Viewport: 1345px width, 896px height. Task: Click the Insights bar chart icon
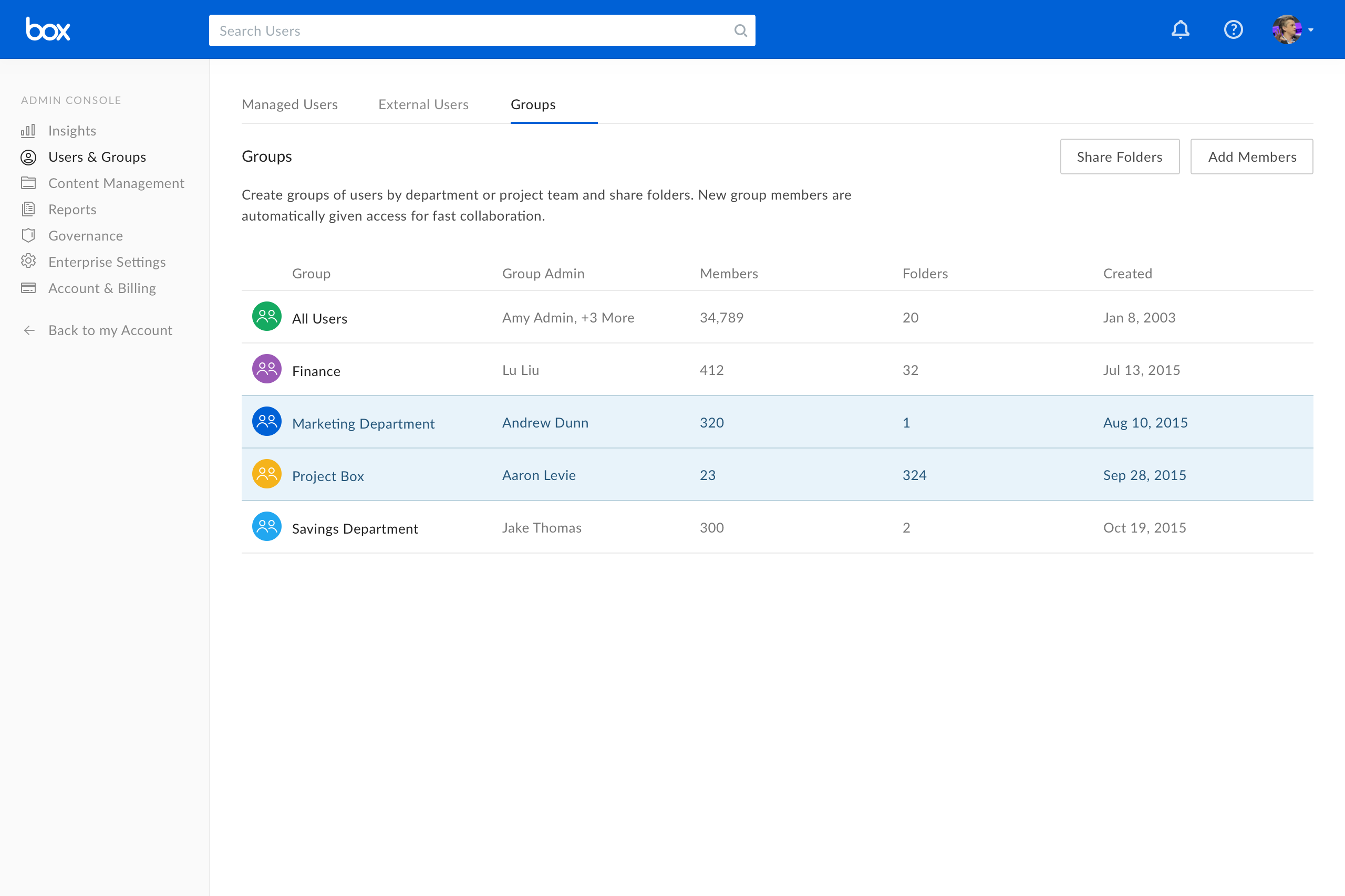pyautogui.click(x=28, y=131)
